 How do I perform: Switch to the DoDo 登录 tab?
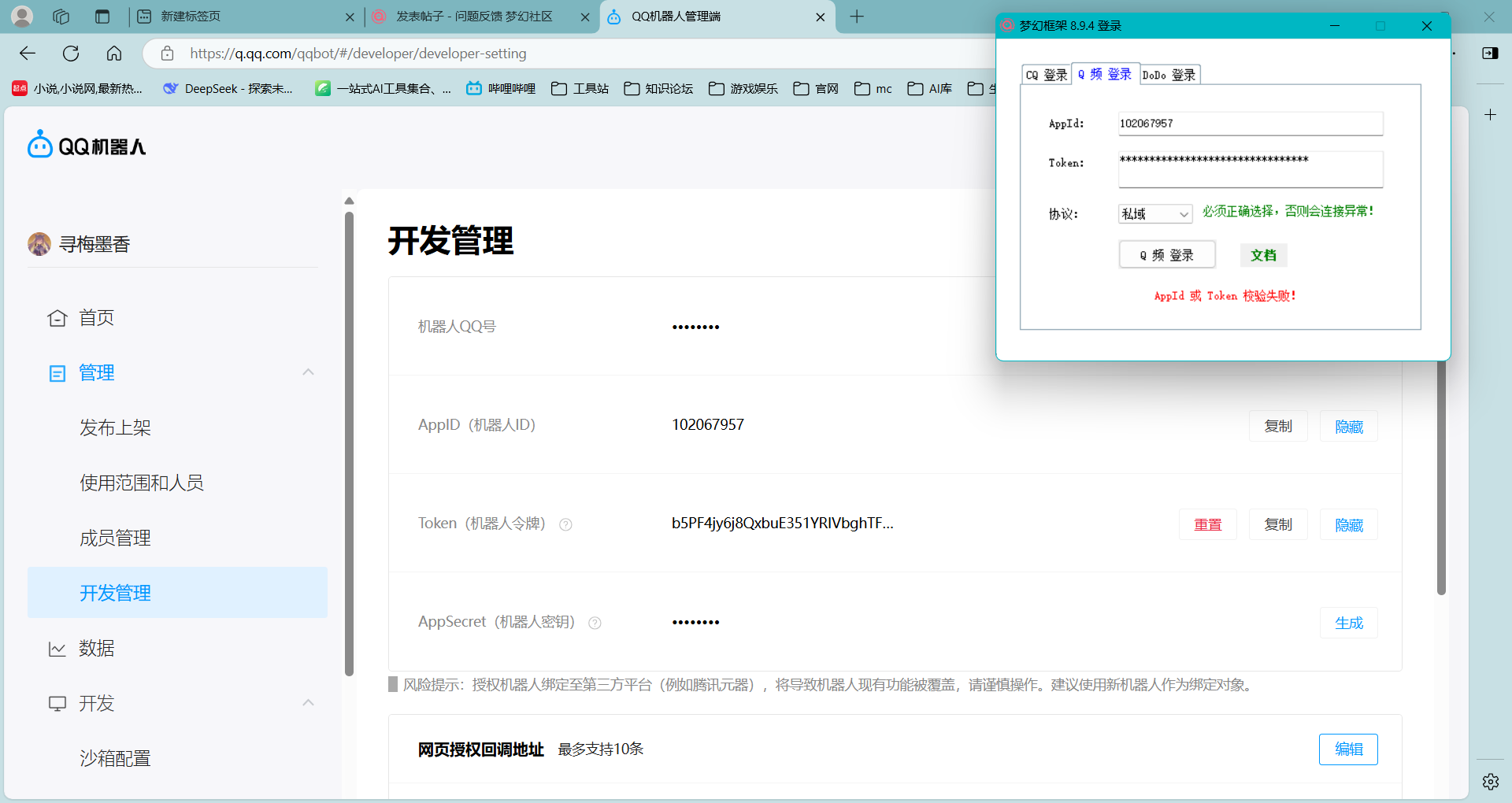pyautogui.click(x=1169, y=75)
